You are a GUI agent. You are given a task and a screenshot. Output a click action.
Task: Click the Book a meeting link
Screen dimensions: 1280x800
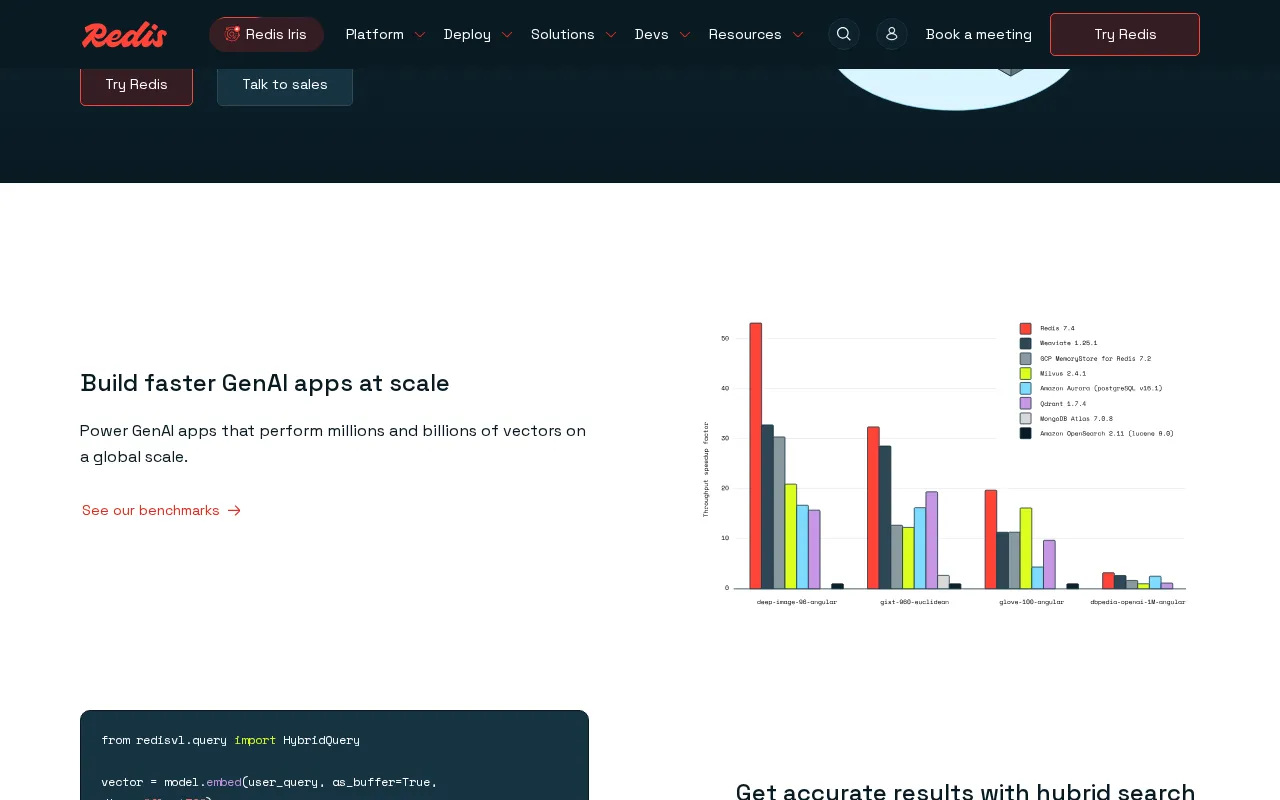pyautogui.click(x=979, y=34)
